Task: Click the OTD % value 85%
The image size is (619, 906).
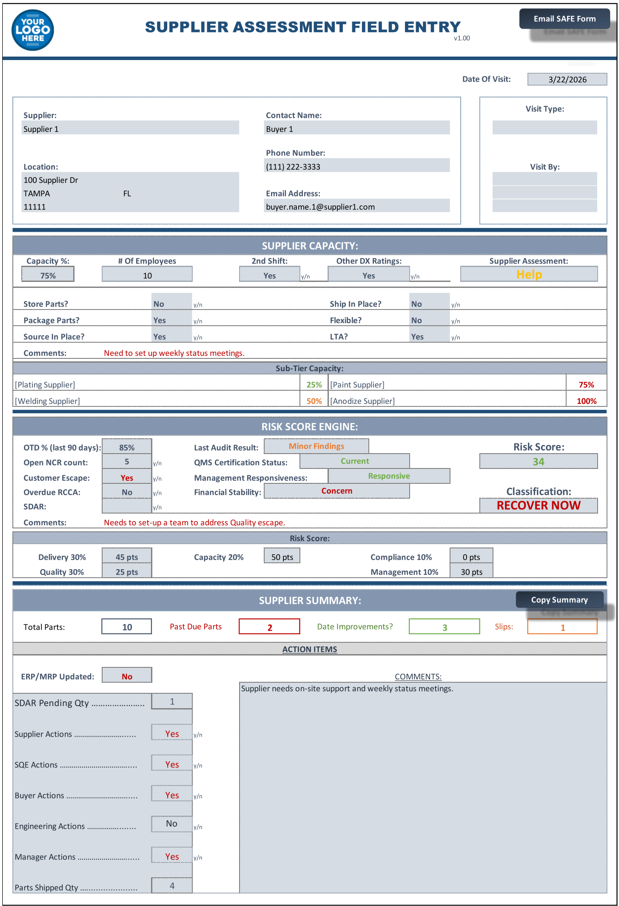Action: 127,447
